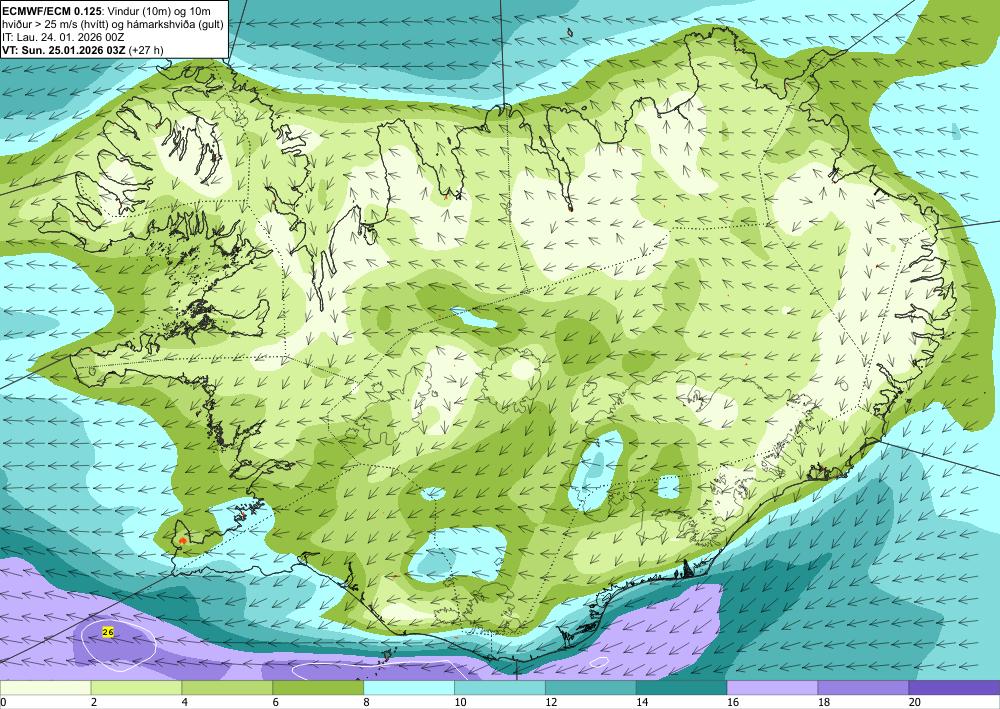The width and height of the screenshot is (1000, 709).
Task: Click the "IT: Lau. 24. 01. 2026 00Z" line
Action: coord(63,38)
